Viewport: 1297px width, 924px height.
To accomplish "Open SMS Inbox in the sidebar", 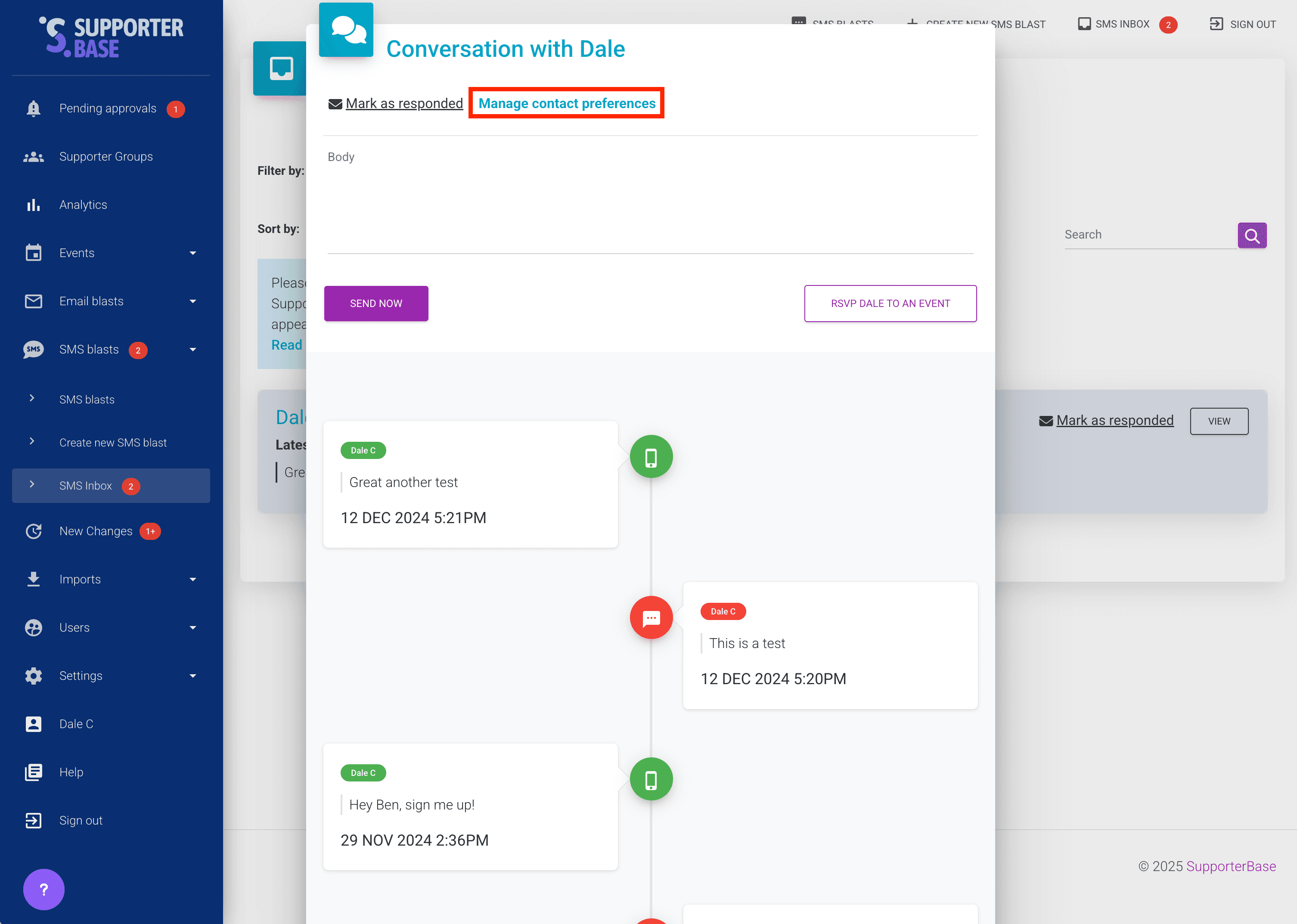I will pos(86,485).
